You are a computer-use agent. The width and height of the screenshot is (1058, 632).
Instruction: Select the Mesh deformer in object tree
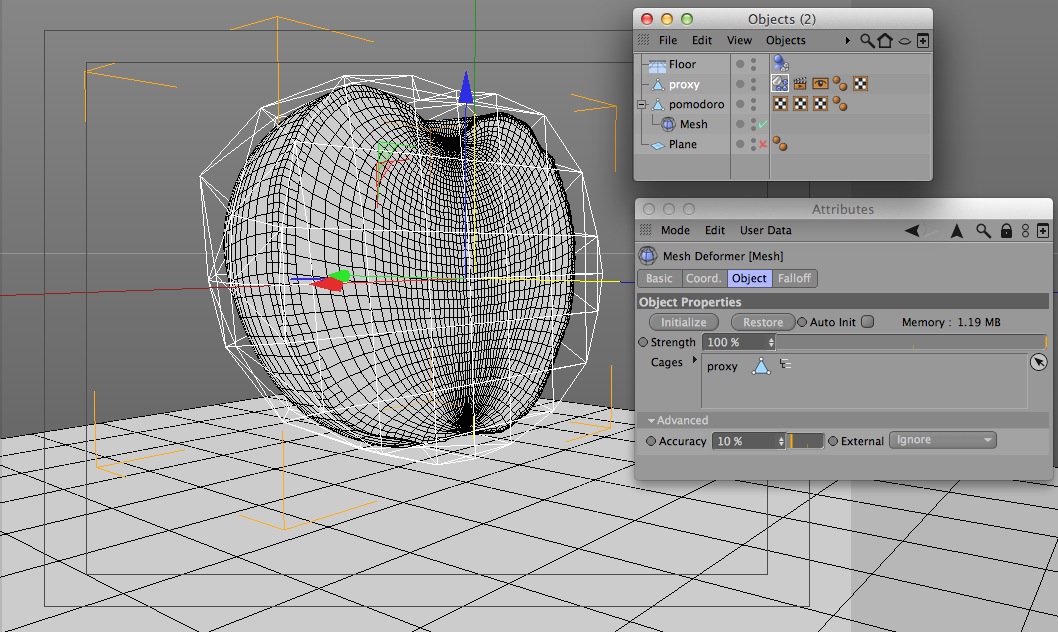pos(694,124)
